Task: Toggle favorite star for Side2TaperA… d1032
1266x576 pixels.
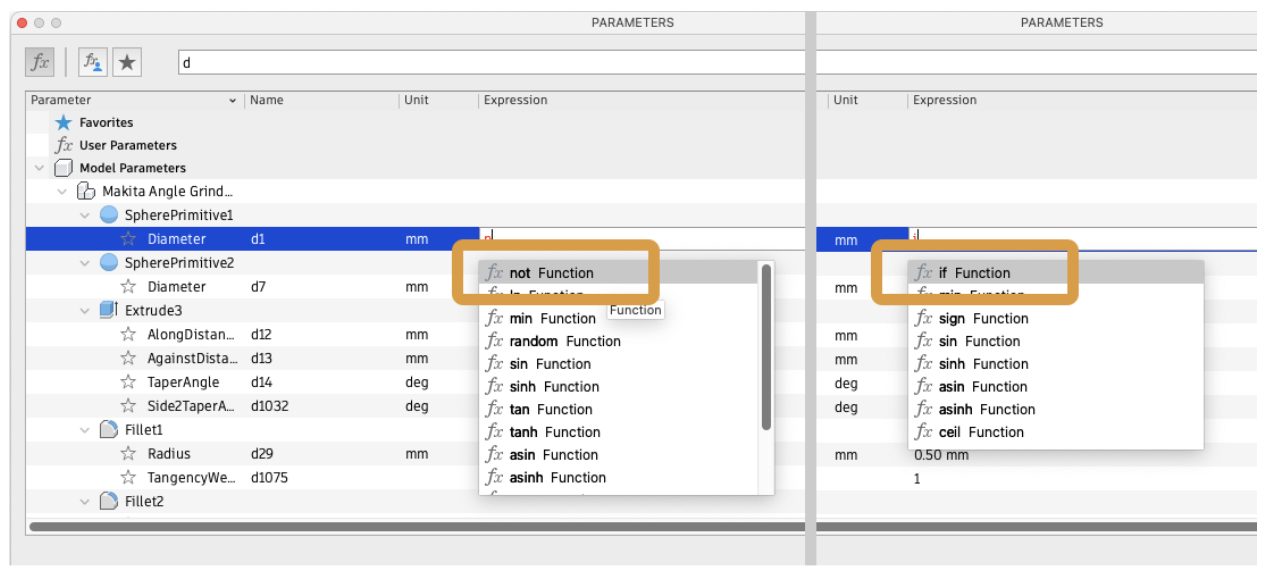Action: [x=128, y=406]
